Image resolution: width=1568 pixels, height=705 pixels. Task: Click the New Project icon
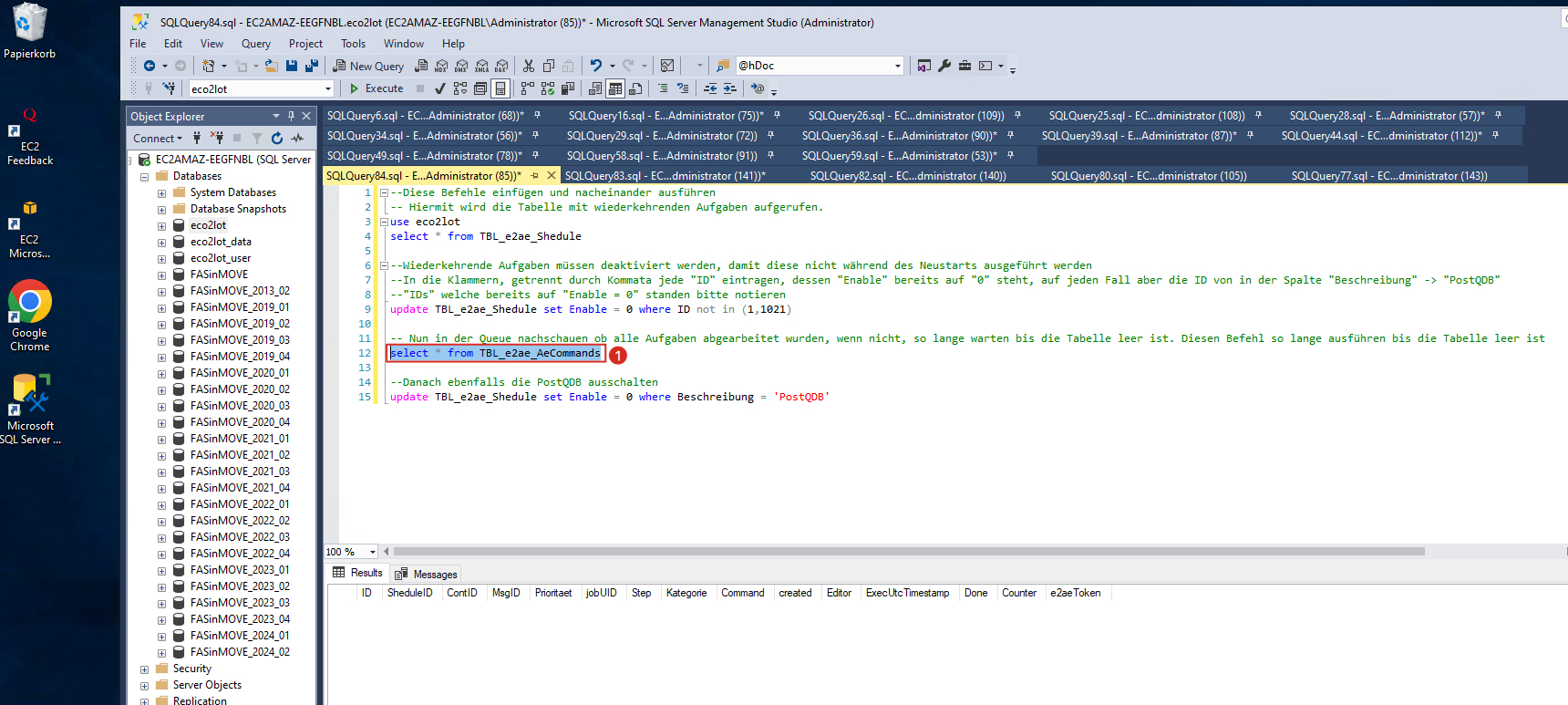coord(209,66)
